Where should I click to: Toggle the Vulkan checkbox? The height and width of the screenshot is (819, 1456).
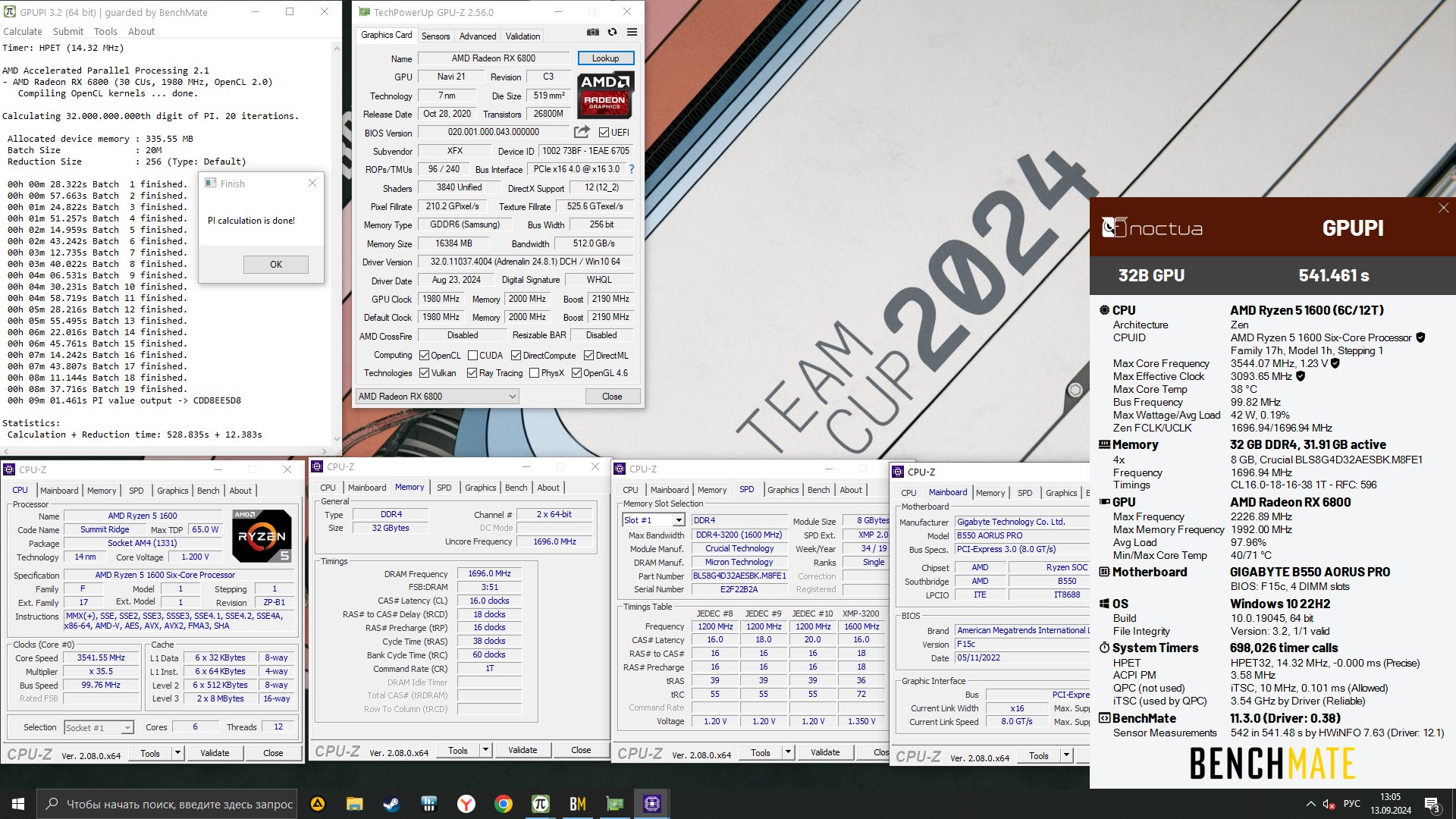[423, 372]
